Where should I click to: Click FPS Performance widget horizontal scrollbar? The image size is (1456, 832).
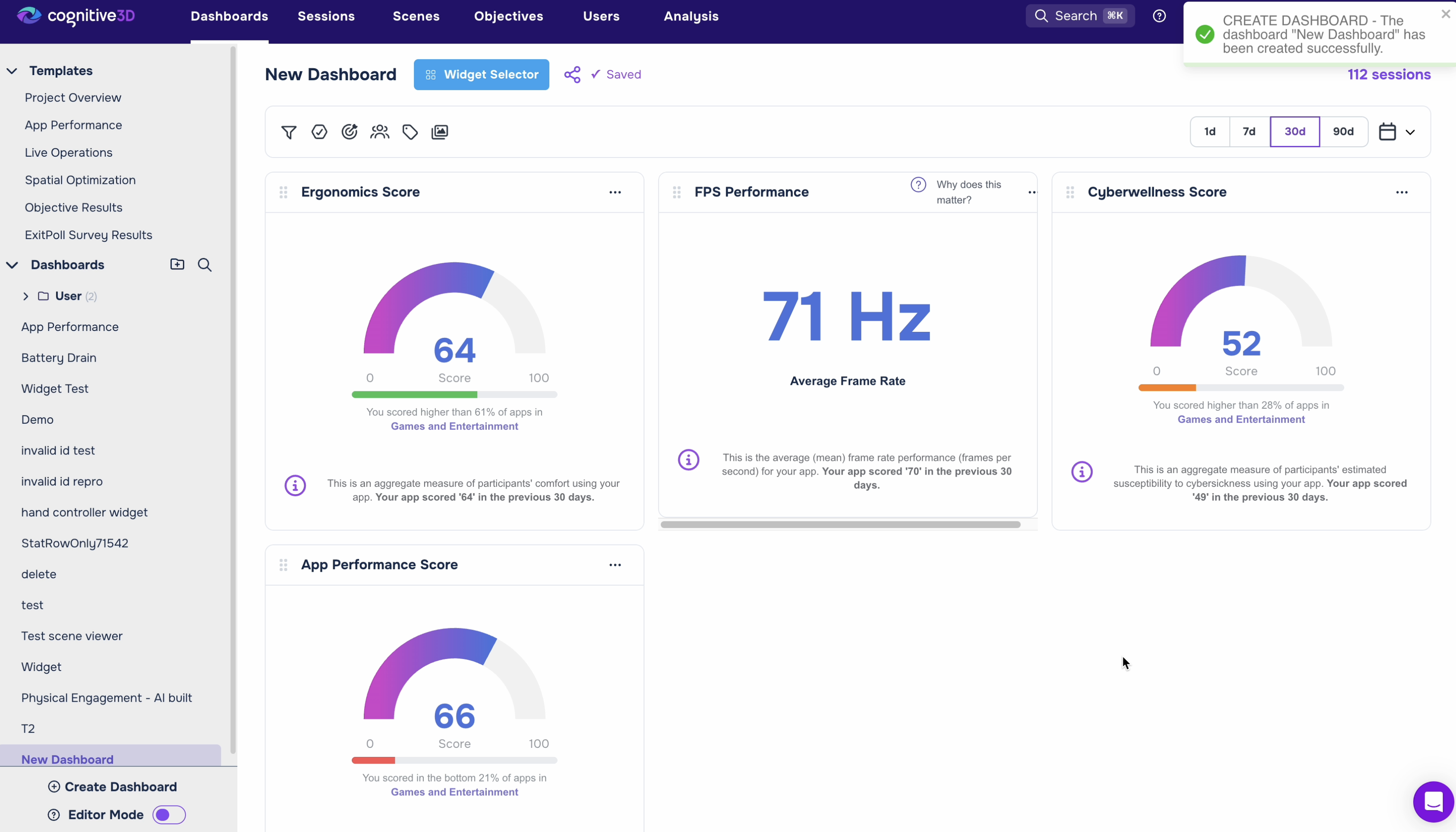tap(840, 525)
